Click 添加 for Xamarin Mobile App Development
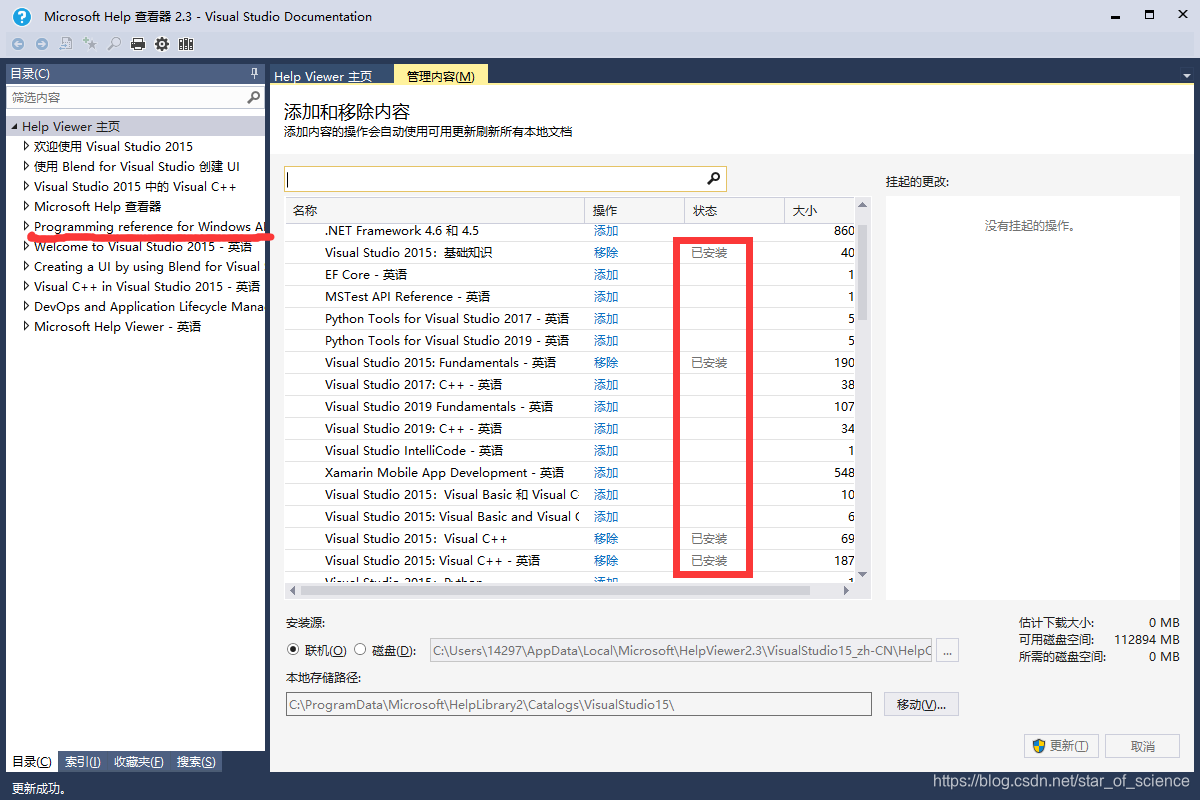Screen dimensions: 1200x800 click(606, 472)
